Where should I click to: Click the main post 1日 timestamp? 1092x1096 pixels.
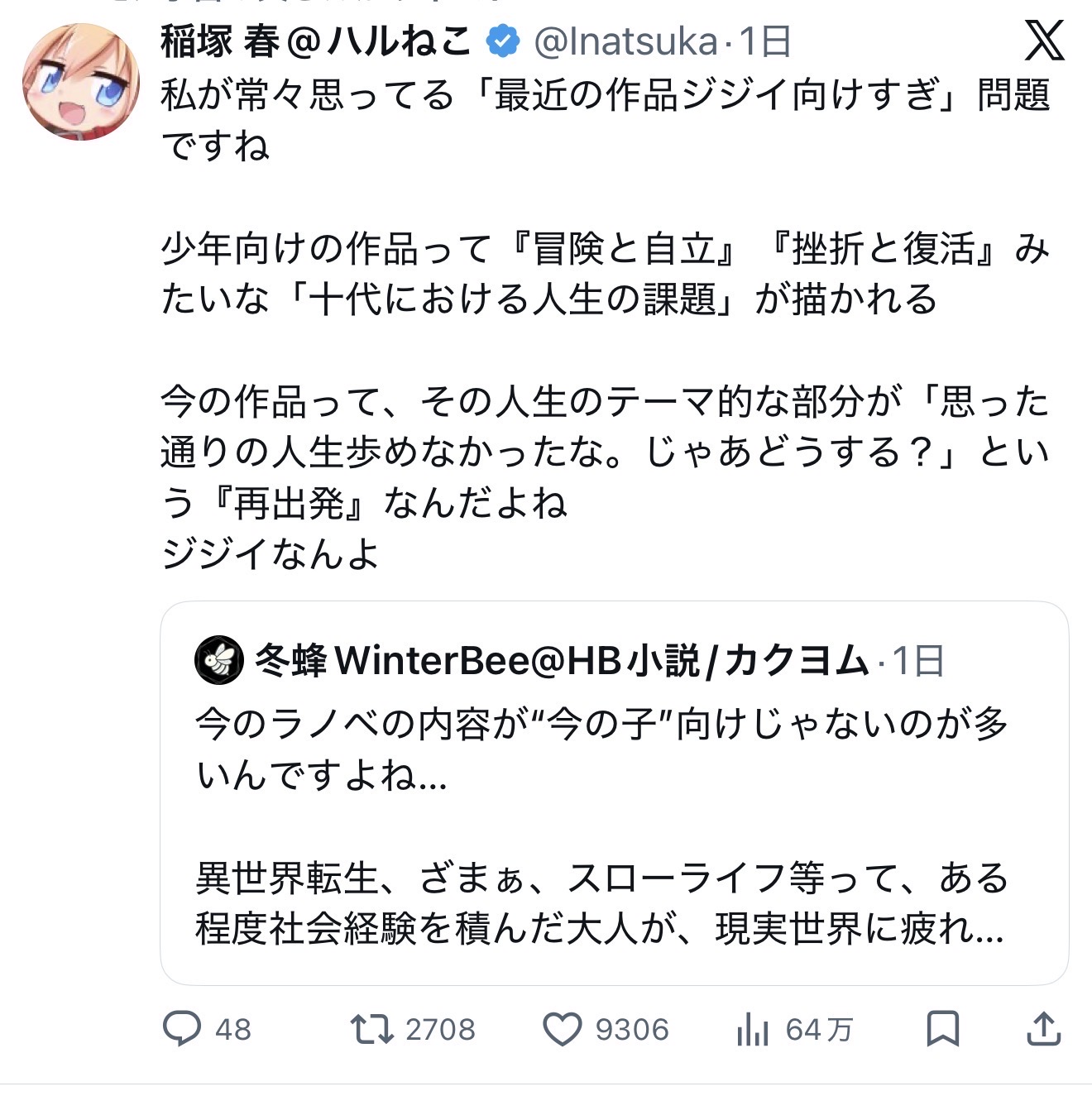coord(765,41)
